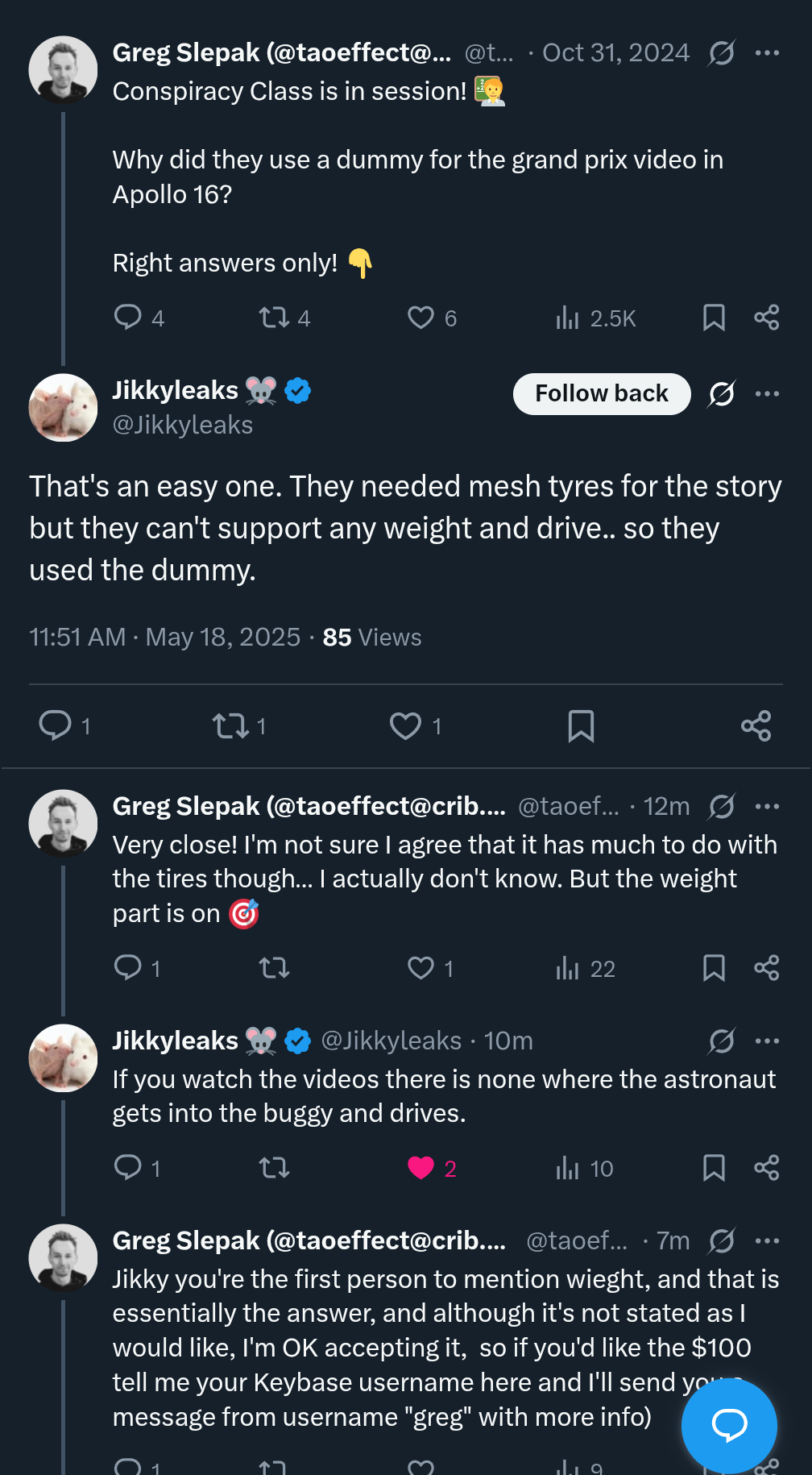
Task: Click Follow back button for Jikkyleaks
Action: coord(601,393)
